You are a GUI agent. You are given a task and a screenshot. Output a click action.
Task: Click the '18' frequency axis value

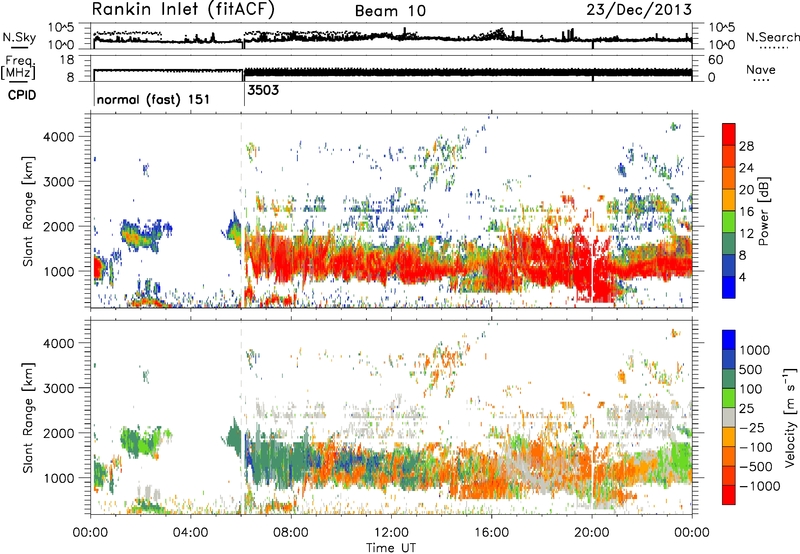(66, 60)
